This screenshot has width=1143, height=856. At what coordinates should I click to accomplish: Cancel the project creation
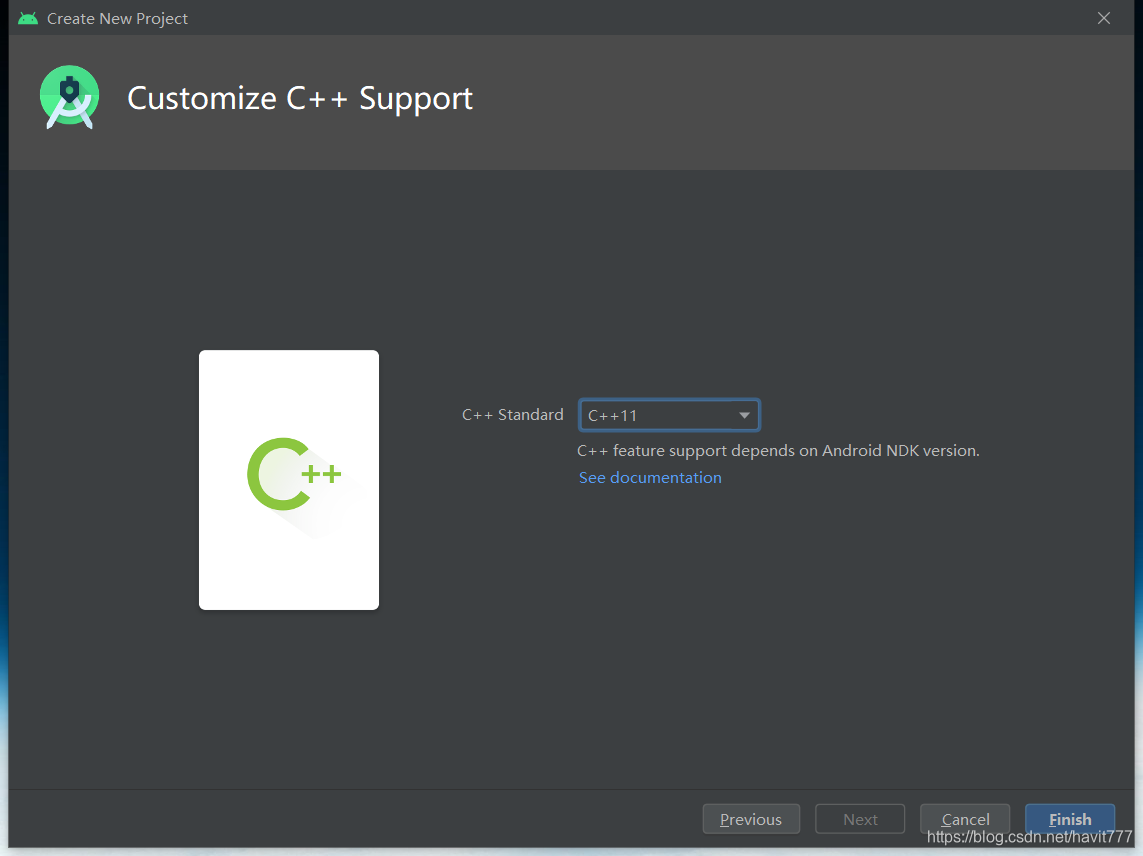(x=965, y=819)
